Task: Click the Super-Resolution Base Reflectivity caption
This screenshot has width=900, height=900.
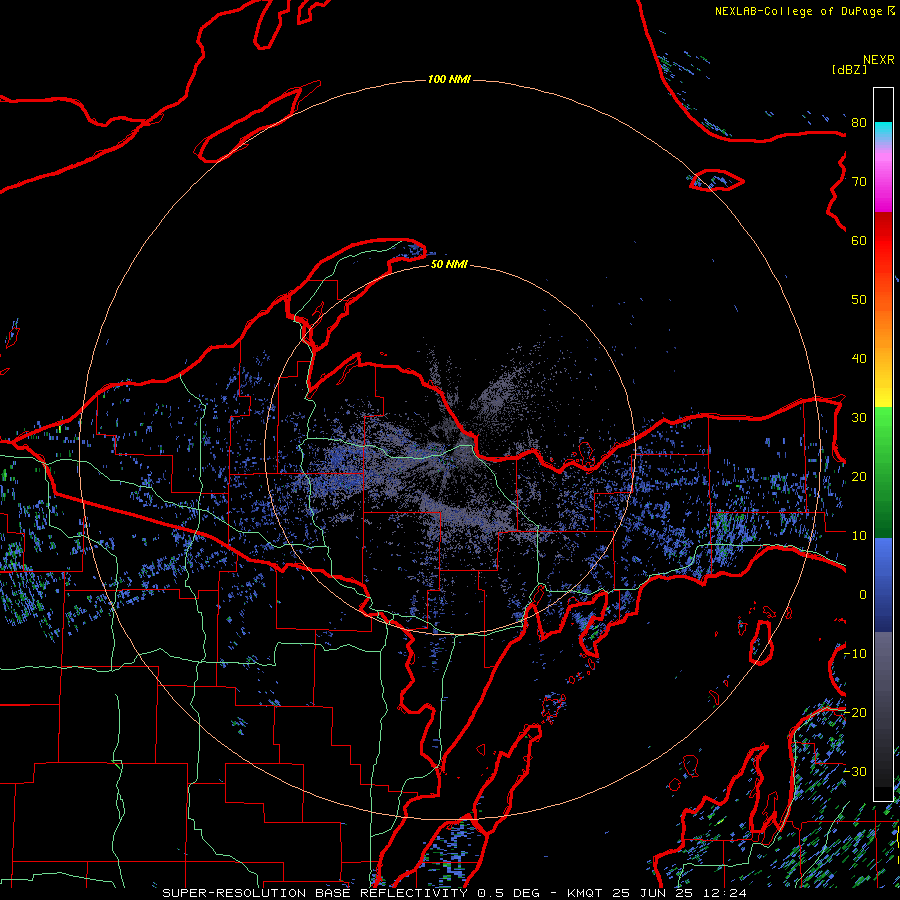Action: 455,893
